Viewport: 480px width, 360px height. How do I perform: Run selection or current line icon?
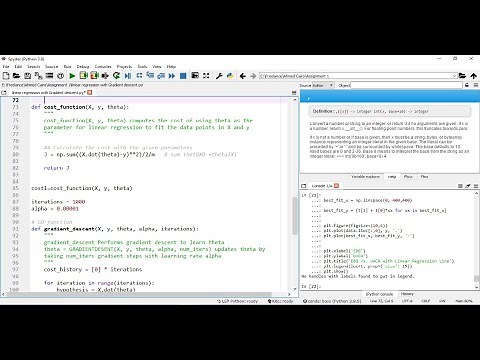point(105,76)
